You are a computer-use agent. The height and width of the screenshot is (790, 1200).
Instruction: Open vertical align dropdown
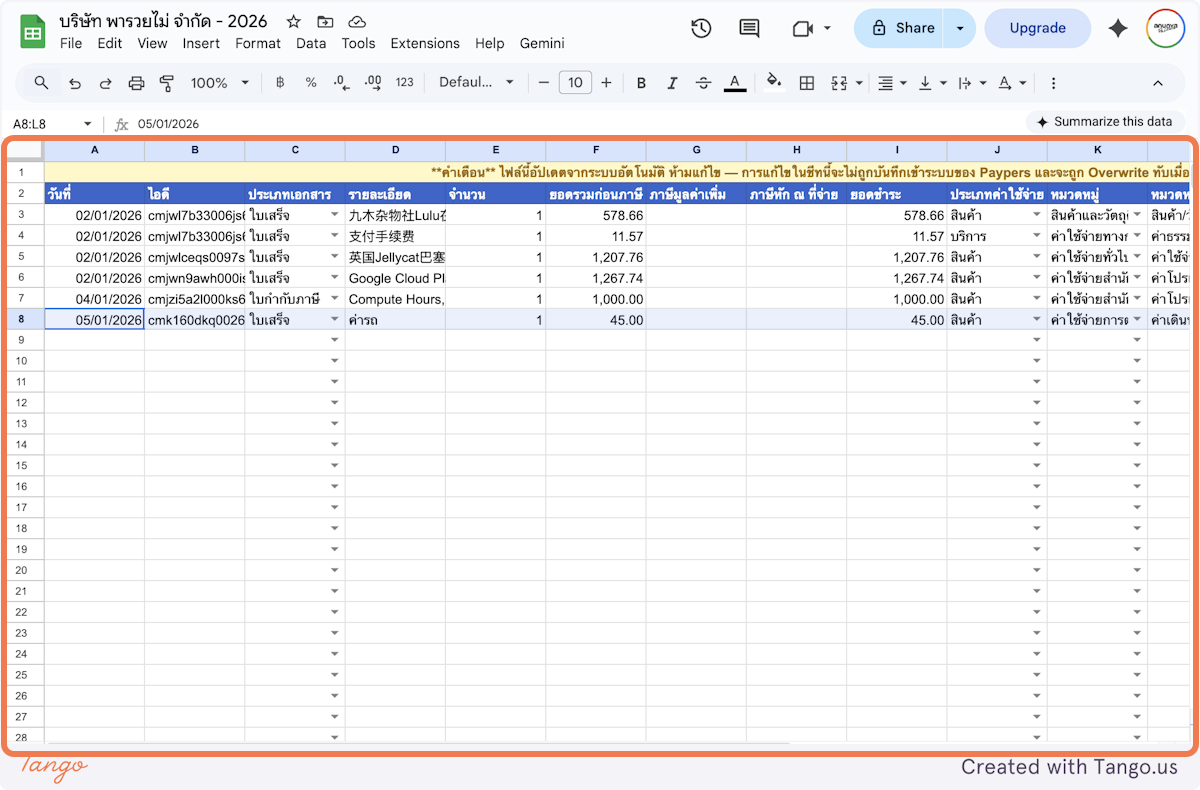(932, 83)
